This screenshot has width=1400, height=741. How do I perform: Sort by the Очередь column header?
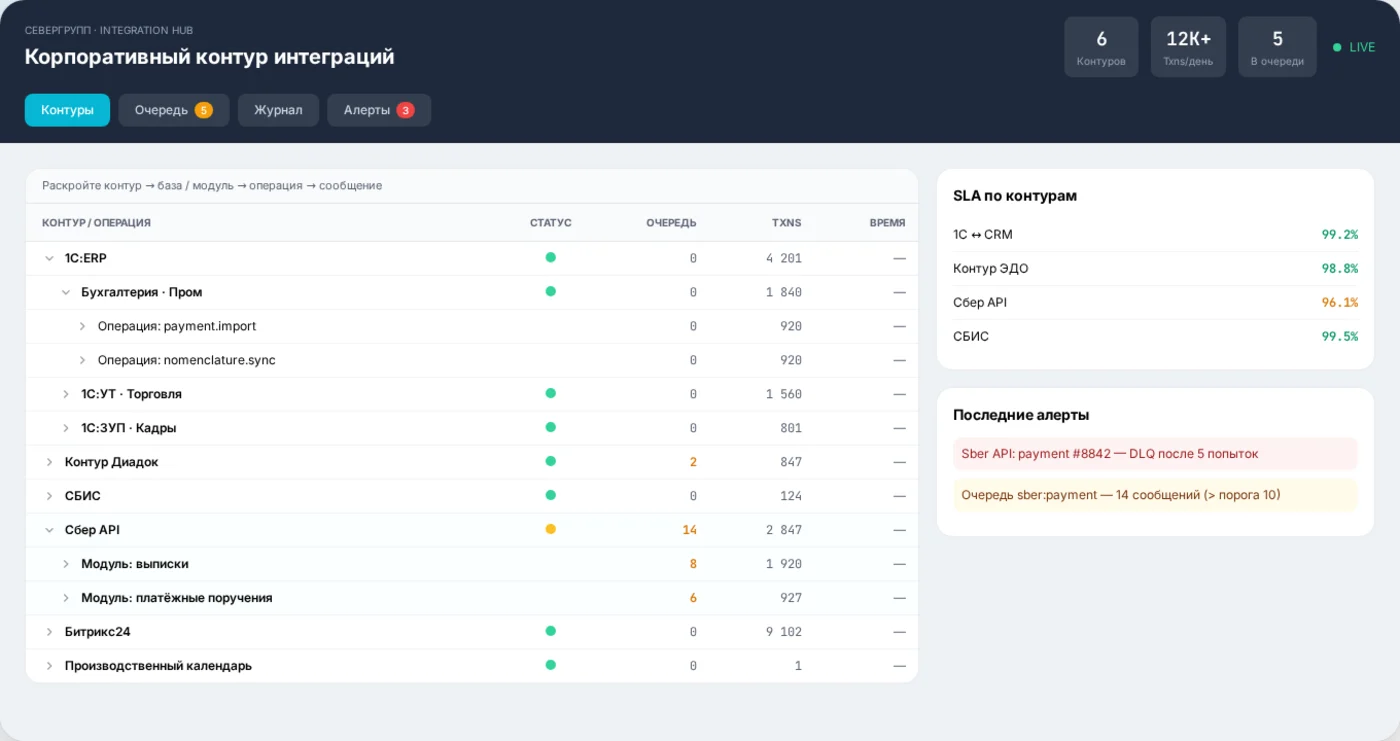(671, 223)
